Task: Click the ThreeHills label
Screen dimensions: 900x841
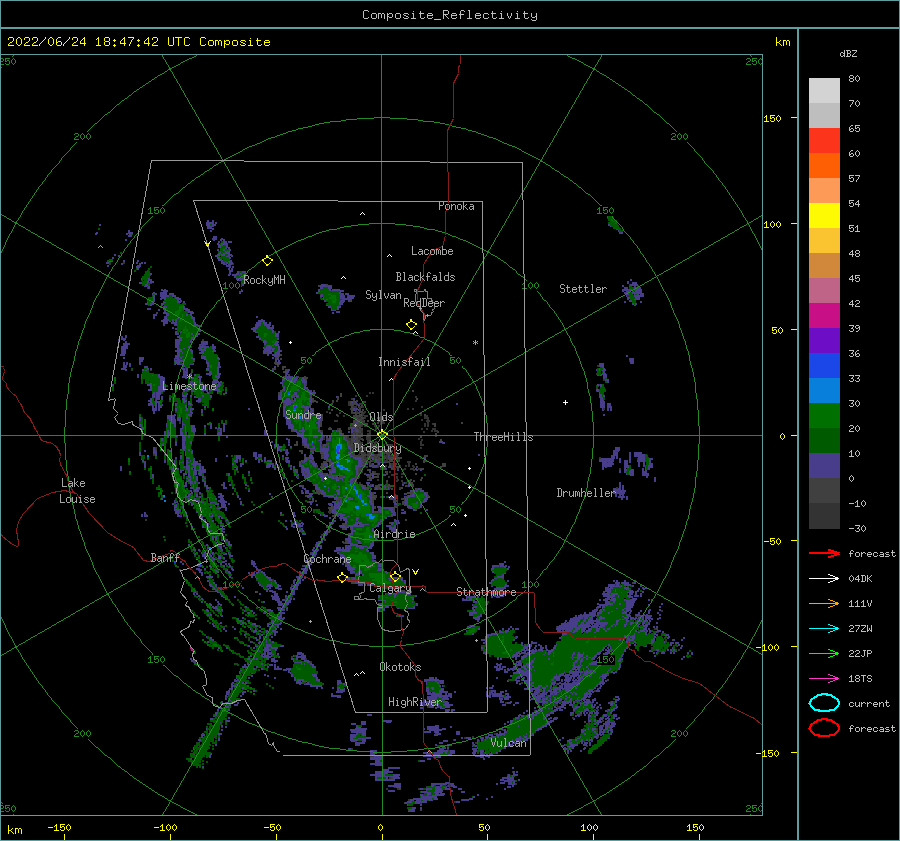Action: (503, 437)
